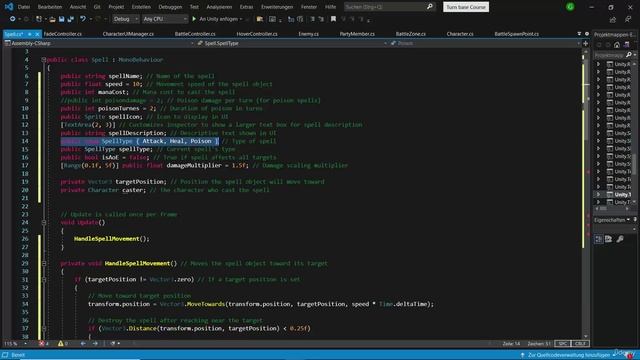Open the Debug configuration dropdown

[x=125, y=19]
